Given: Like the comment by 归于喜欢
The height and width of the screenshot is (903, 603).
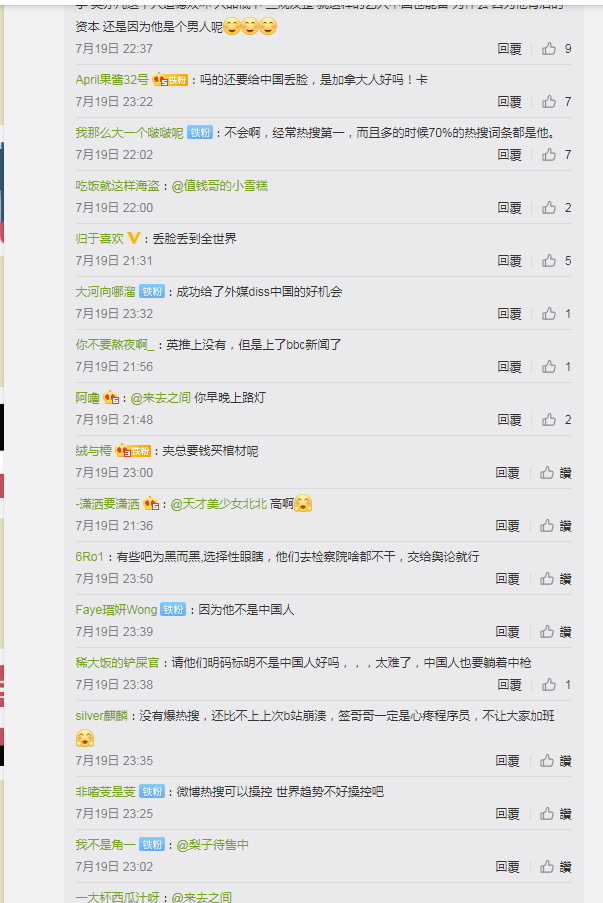Looking at the screenshot, I should [549, 261].
